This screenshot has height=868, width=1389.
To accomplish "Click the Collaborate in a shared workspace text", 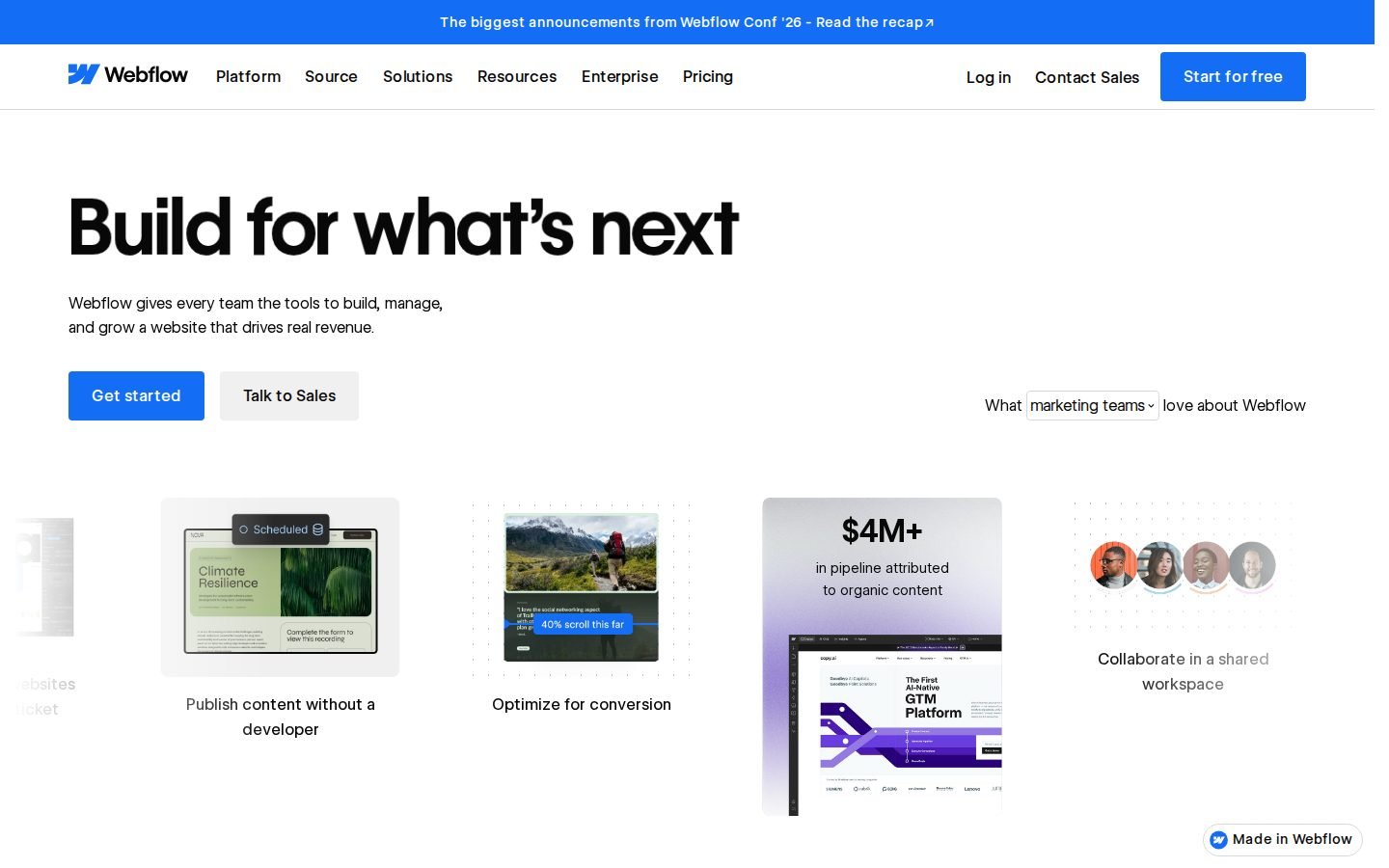I will [1183, 671].
